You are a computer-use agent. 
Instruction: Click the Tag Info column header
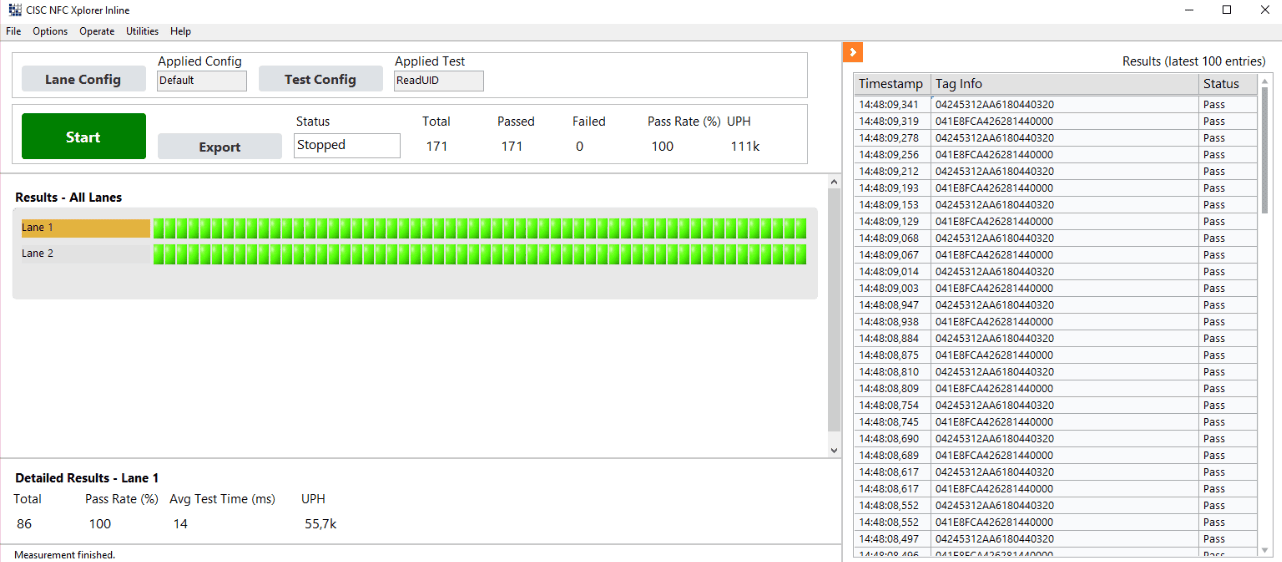point(1064,84)
